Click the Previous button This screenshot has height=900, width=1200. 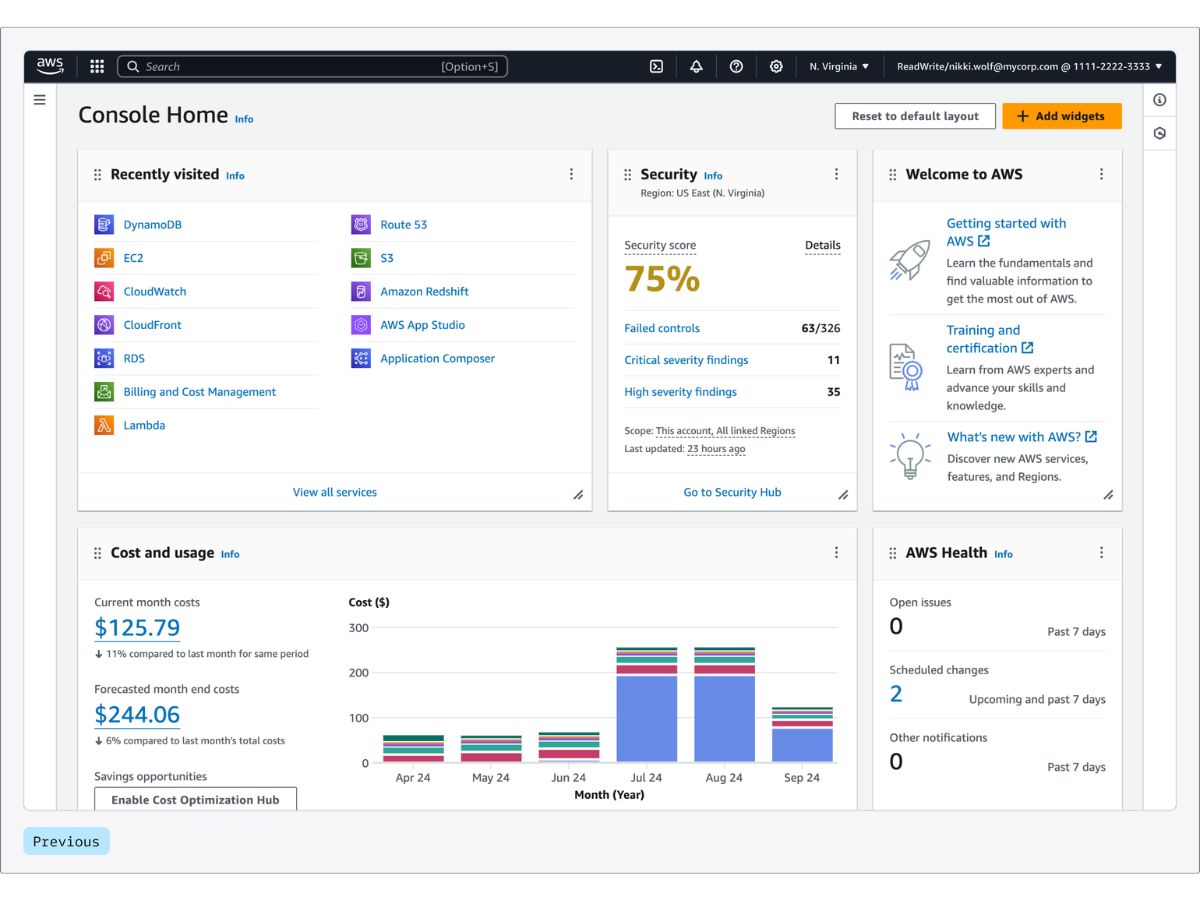coord(66,841)
